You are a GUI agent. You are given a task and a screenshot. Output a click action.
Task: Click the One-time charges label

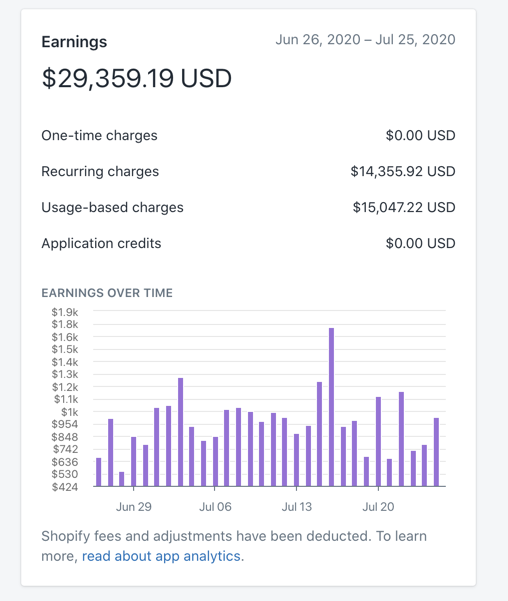coord(99,135)
